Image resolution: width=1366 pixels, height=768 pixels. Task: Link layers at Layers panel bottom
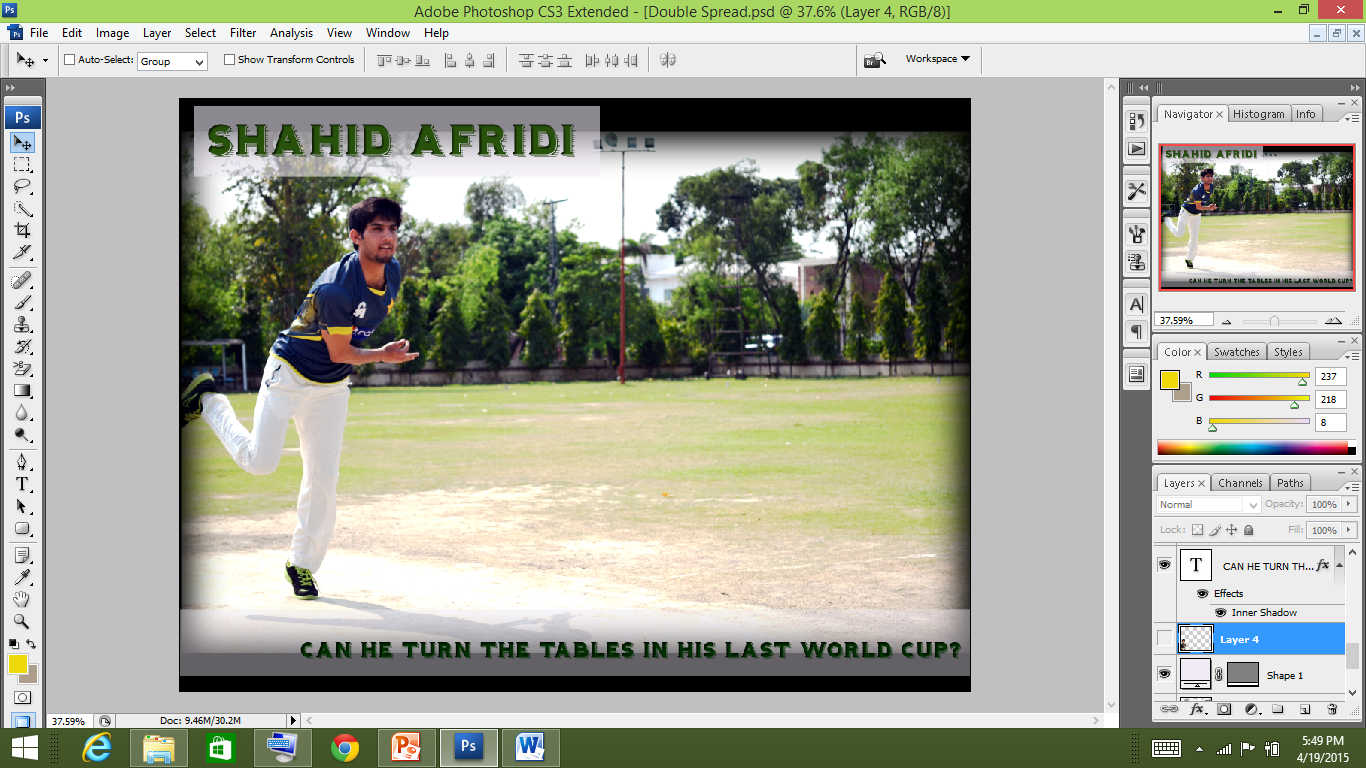click(x=1168, y=709)
